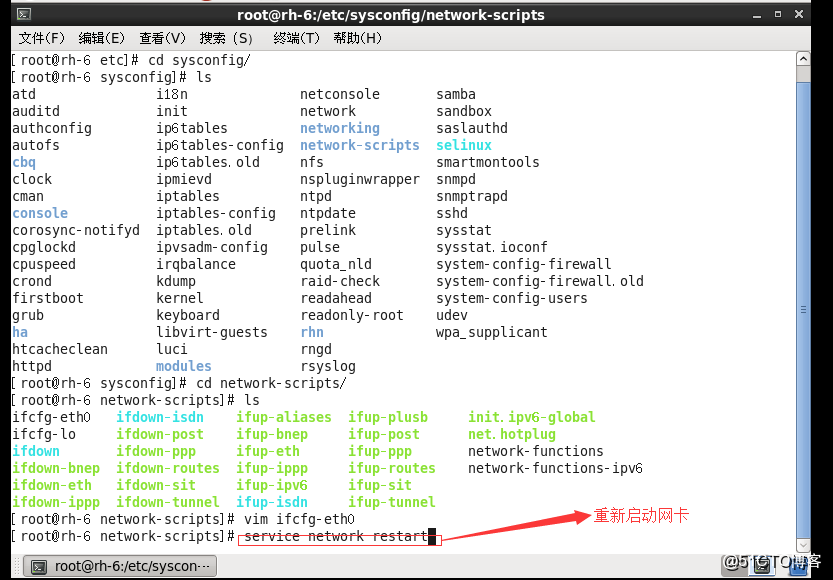
Task: Click the 'ifcfg-lo' file name
Action: pyautogui.click(x=44, y=434)
